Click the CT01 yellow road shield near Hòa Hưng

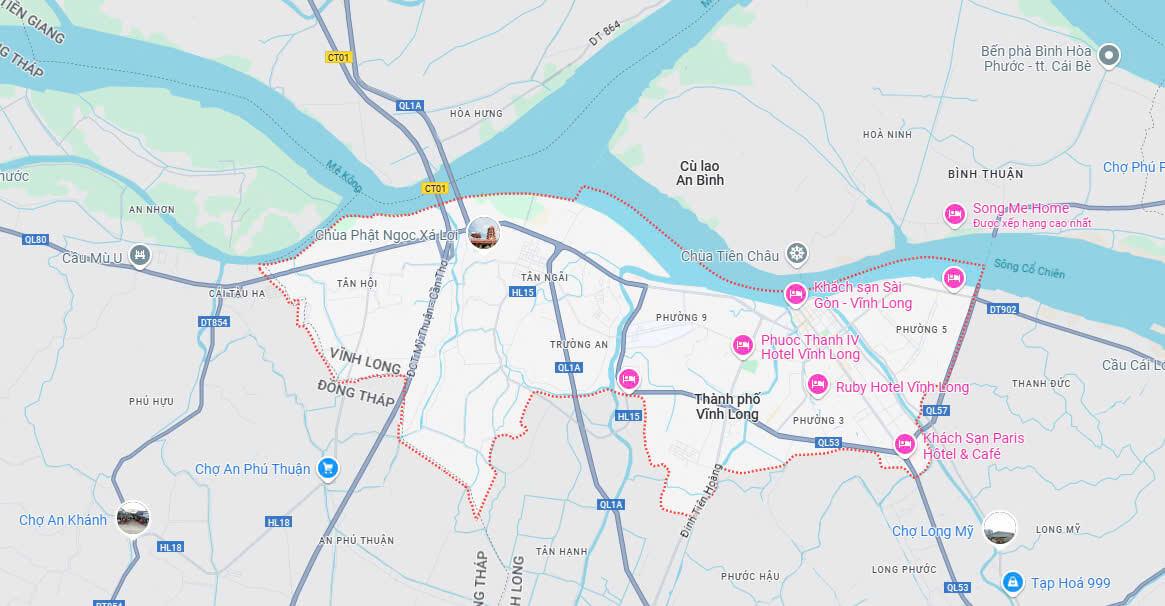tap(338, 57)
